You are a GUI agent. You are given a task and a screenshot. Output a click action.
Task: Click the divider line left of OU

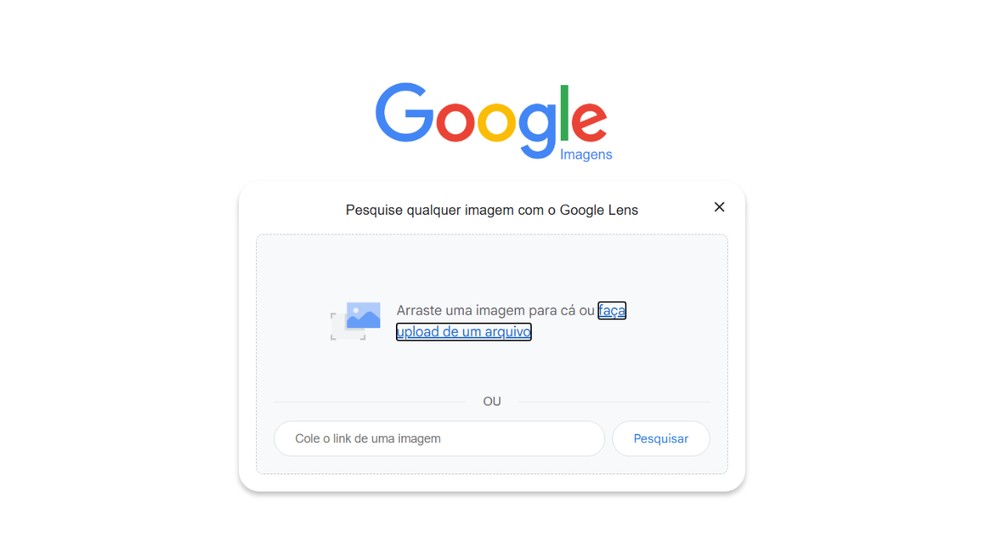(x=370, y=401)
